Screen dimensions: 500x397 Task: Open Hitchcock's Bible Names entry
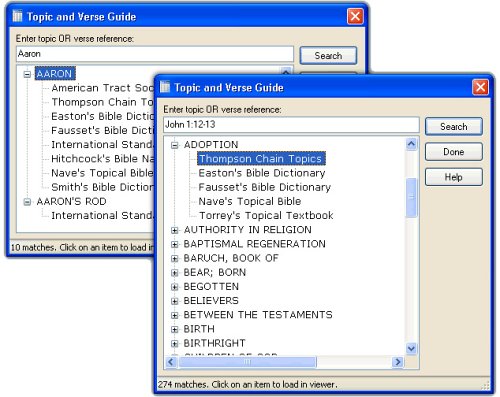click(102, 159)
